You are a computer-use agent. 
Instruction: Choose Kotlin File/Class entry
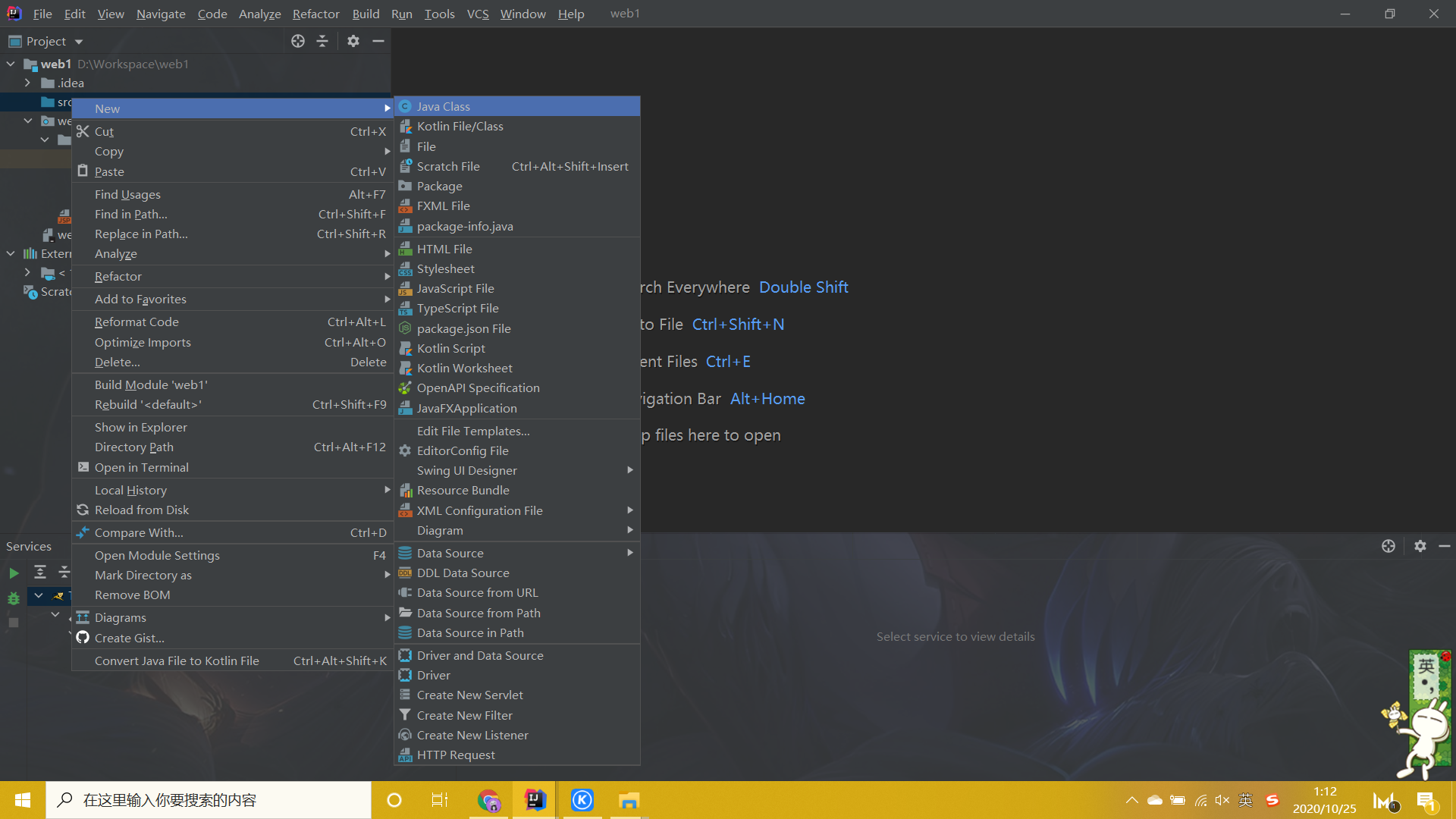tap(517, 126)
